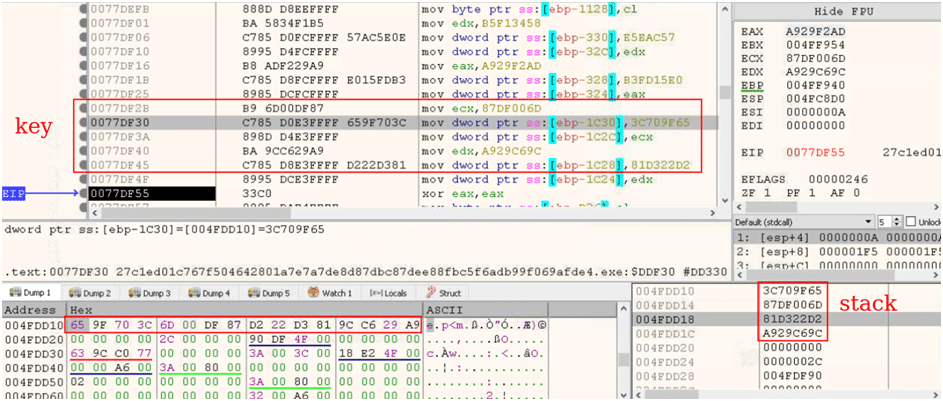Switch to the Dump 2 tab
The width and height of the screenshot is (943, 401).
(x=90, y=293)
